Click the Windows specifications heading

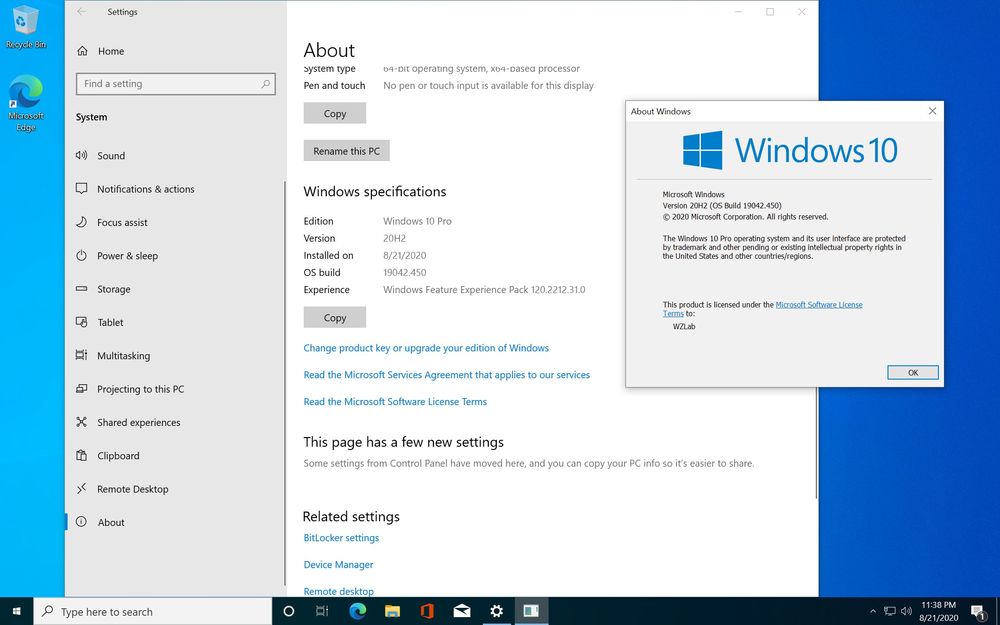pyautogui.click(x=375, y=191)
